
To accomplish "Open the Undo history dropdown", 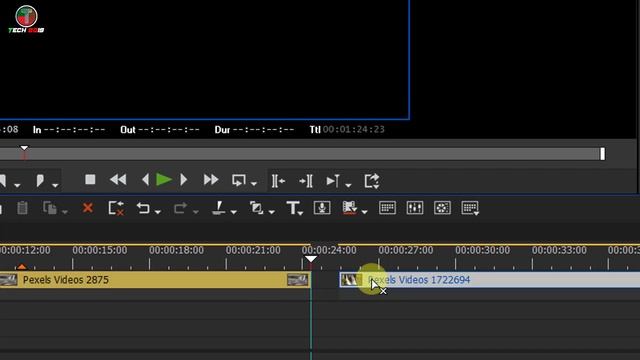I will click(158, 212).
